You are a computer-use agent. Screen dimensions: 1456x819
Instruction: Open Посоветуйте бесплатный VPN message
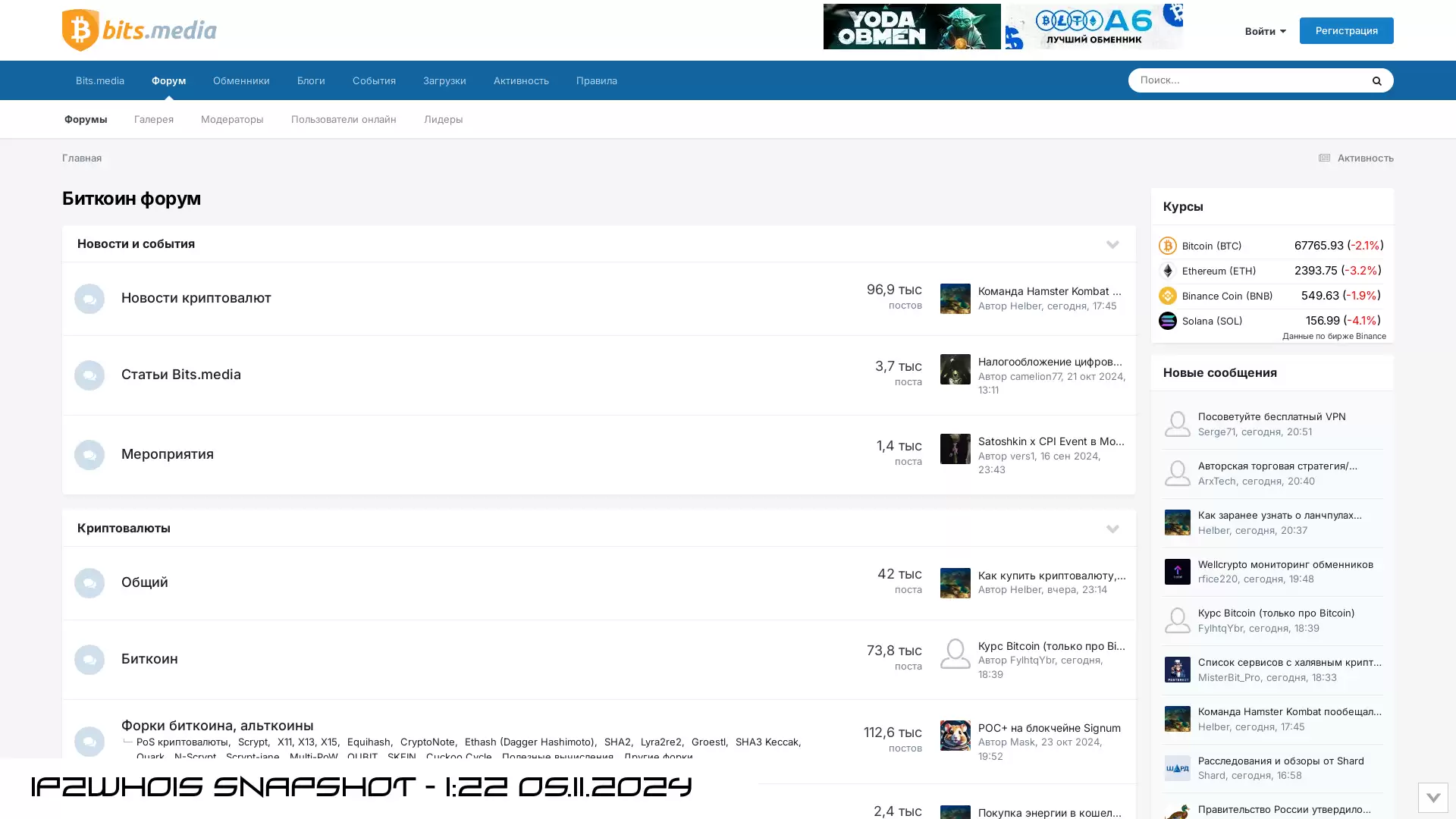pyautogui.click(x=1272, y=417)
